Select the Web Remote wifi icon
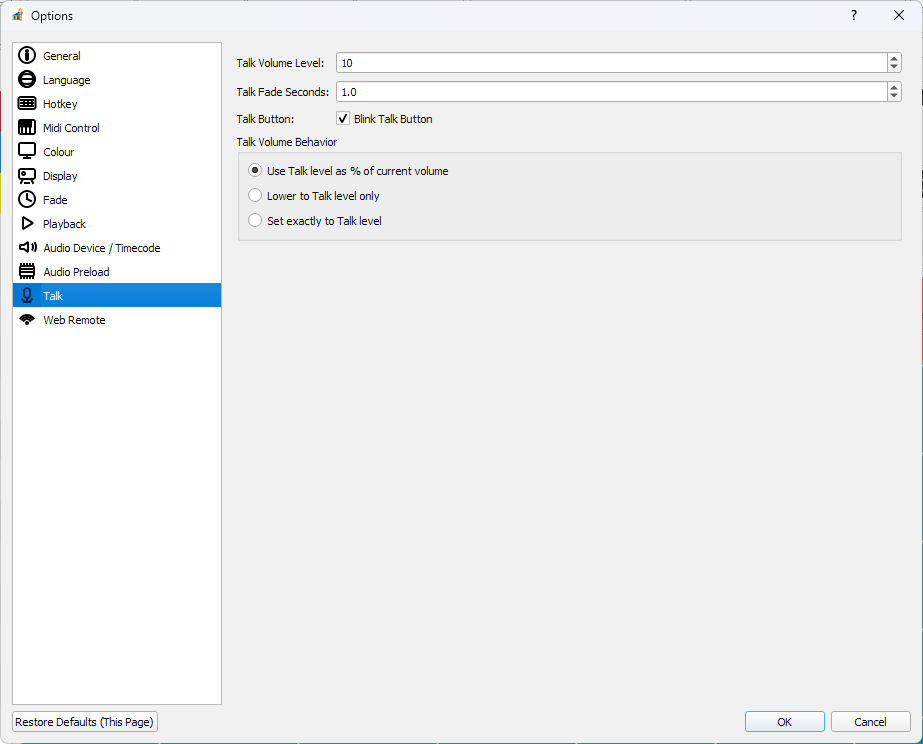Viewport: 923px width, 744px height. (27, 320)
